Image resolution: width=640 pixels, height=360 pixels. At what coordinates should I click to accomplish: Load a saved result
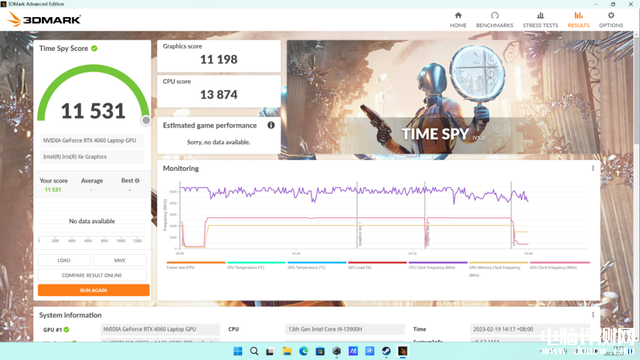64,260
